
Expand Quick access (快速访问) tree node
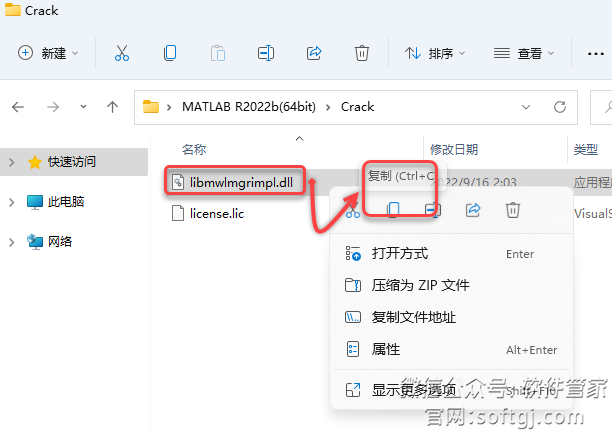coord(12,162)
